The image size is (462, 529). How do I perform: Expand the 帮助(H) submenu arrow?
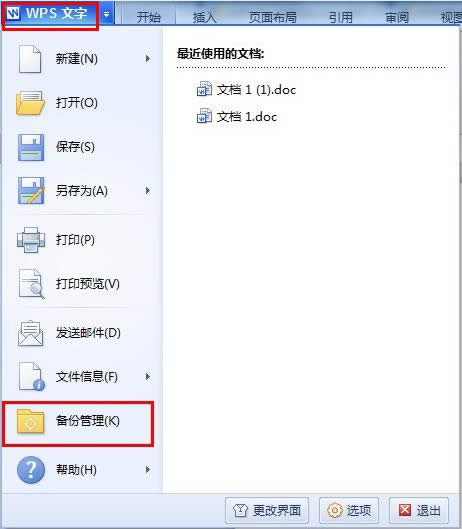(x=147, y=469)
